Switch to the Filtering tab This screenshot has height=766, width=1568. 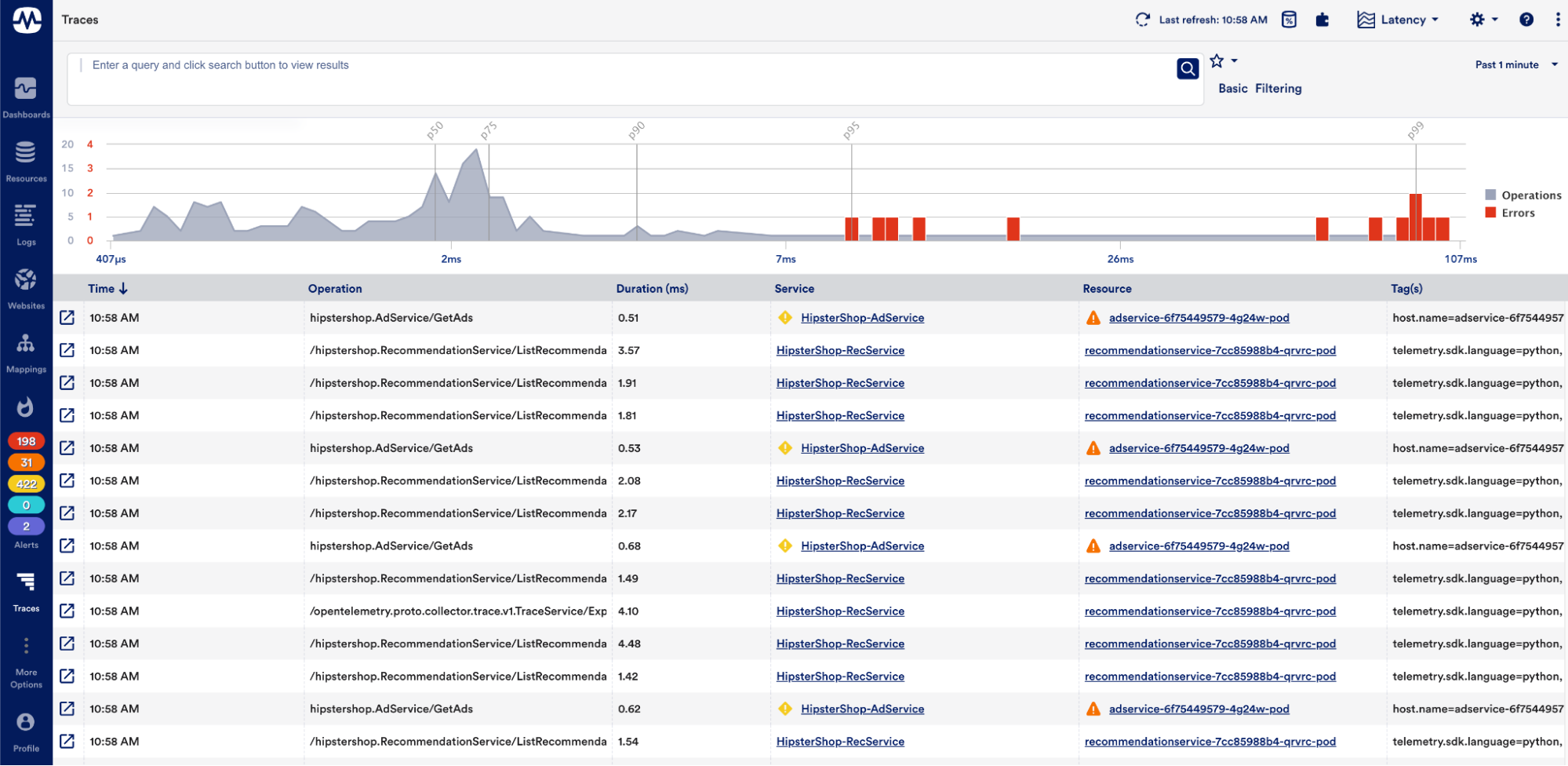click(1278, 88)
